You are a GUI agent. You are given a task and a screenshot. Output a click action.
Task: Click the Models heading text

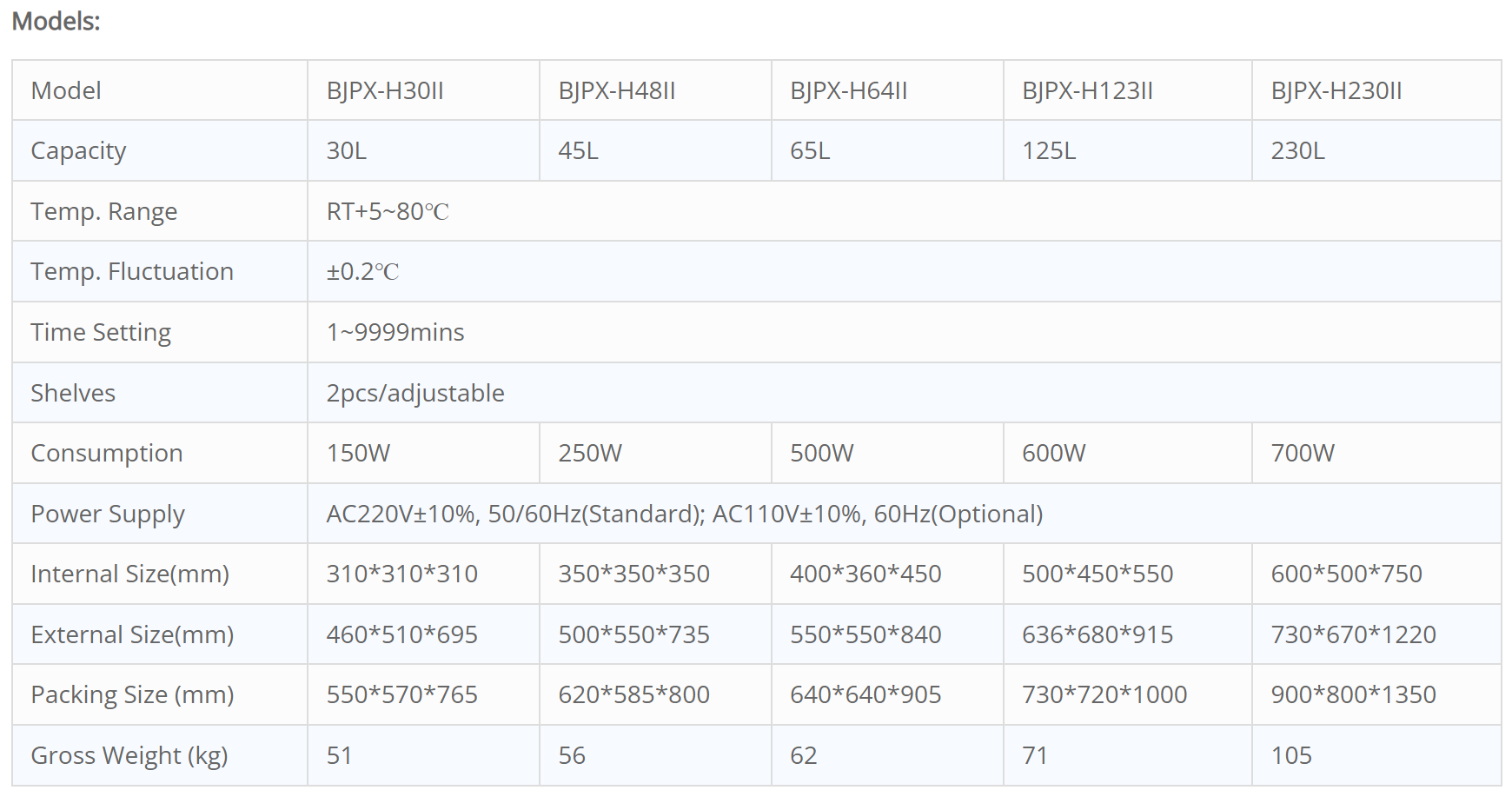click(x=56, y=21)
